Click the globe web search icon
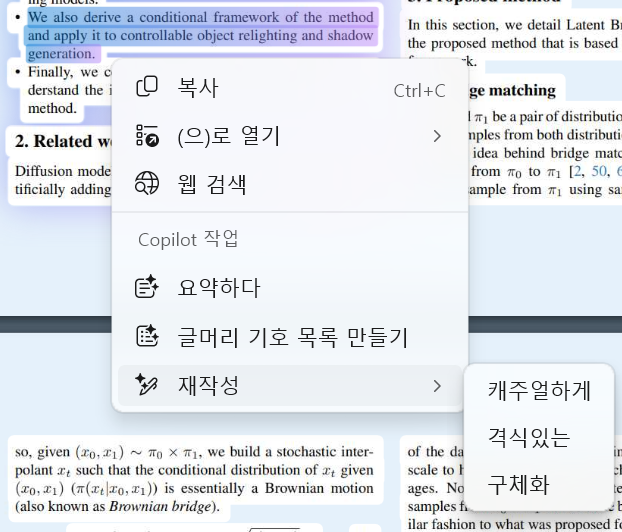 click(x=147, y=183)
